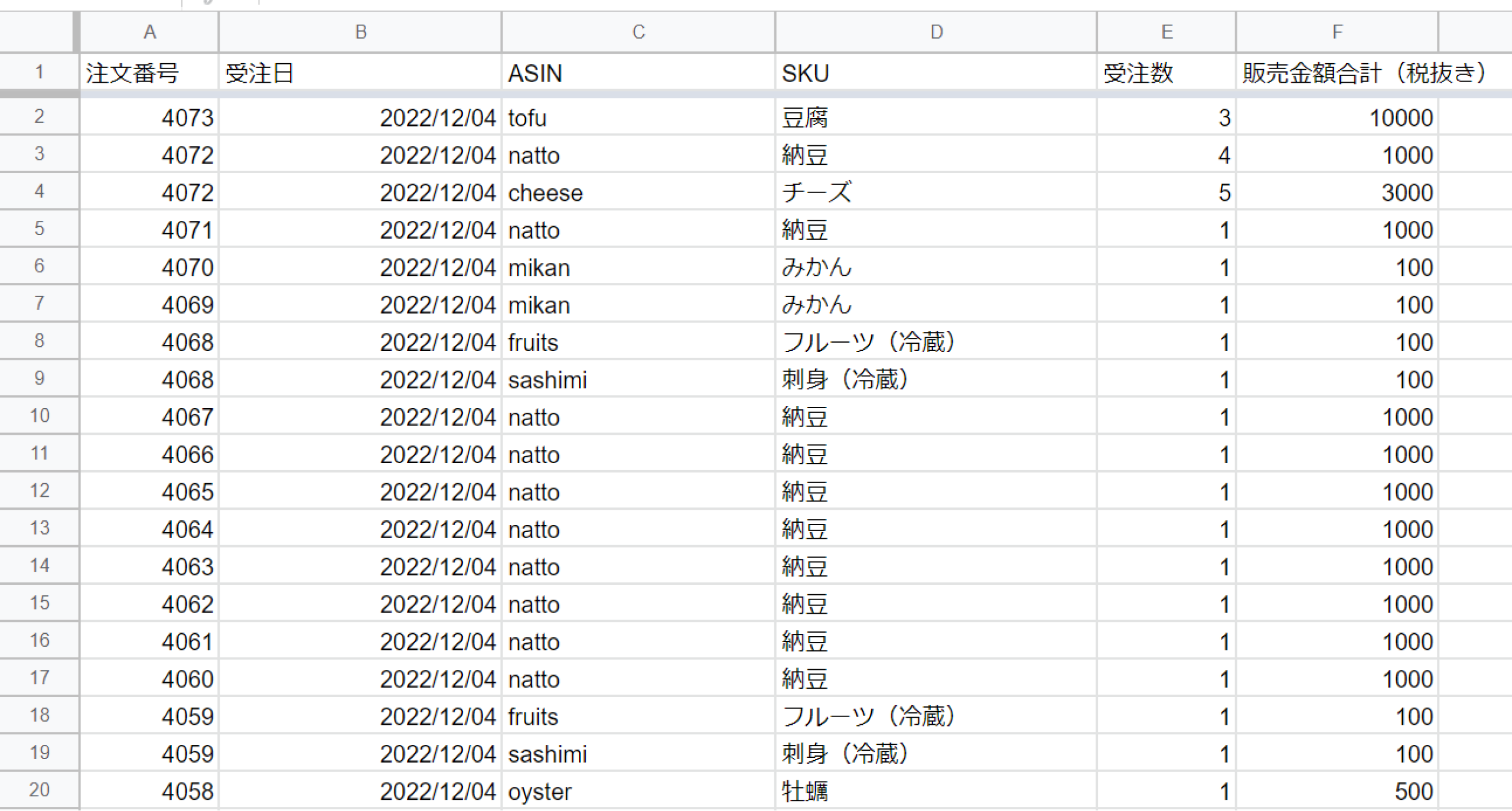Select the 注文番号 header cell

(x=149, y=73)
